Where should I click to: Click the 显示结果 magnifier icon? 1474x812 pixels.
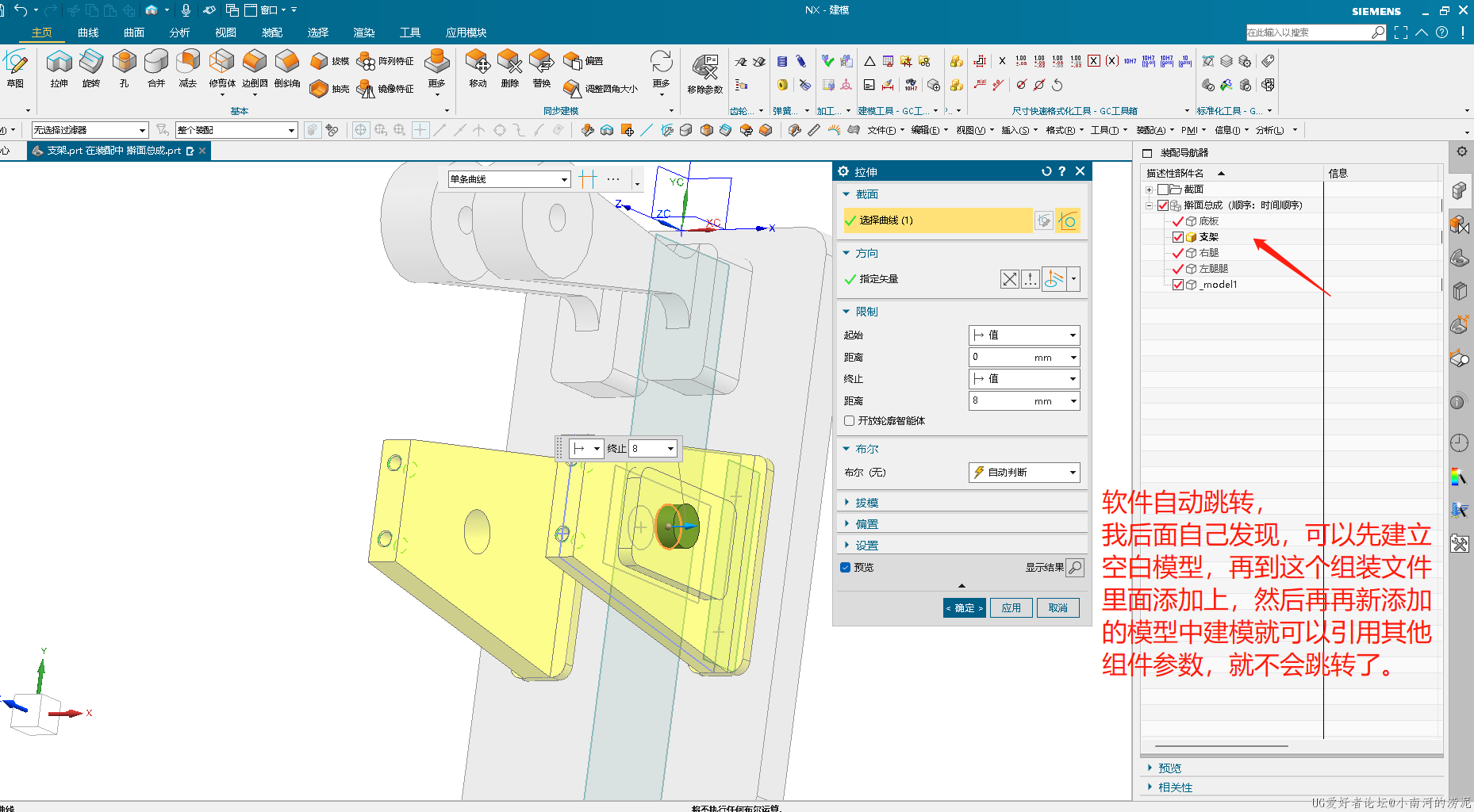(1075, 567)
